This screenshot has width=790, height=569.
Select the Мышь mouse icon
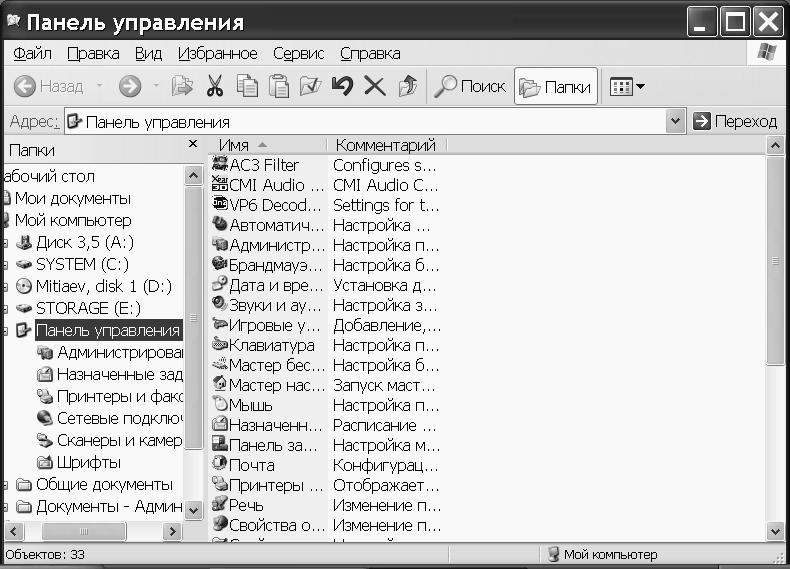[x=220, y=404]
